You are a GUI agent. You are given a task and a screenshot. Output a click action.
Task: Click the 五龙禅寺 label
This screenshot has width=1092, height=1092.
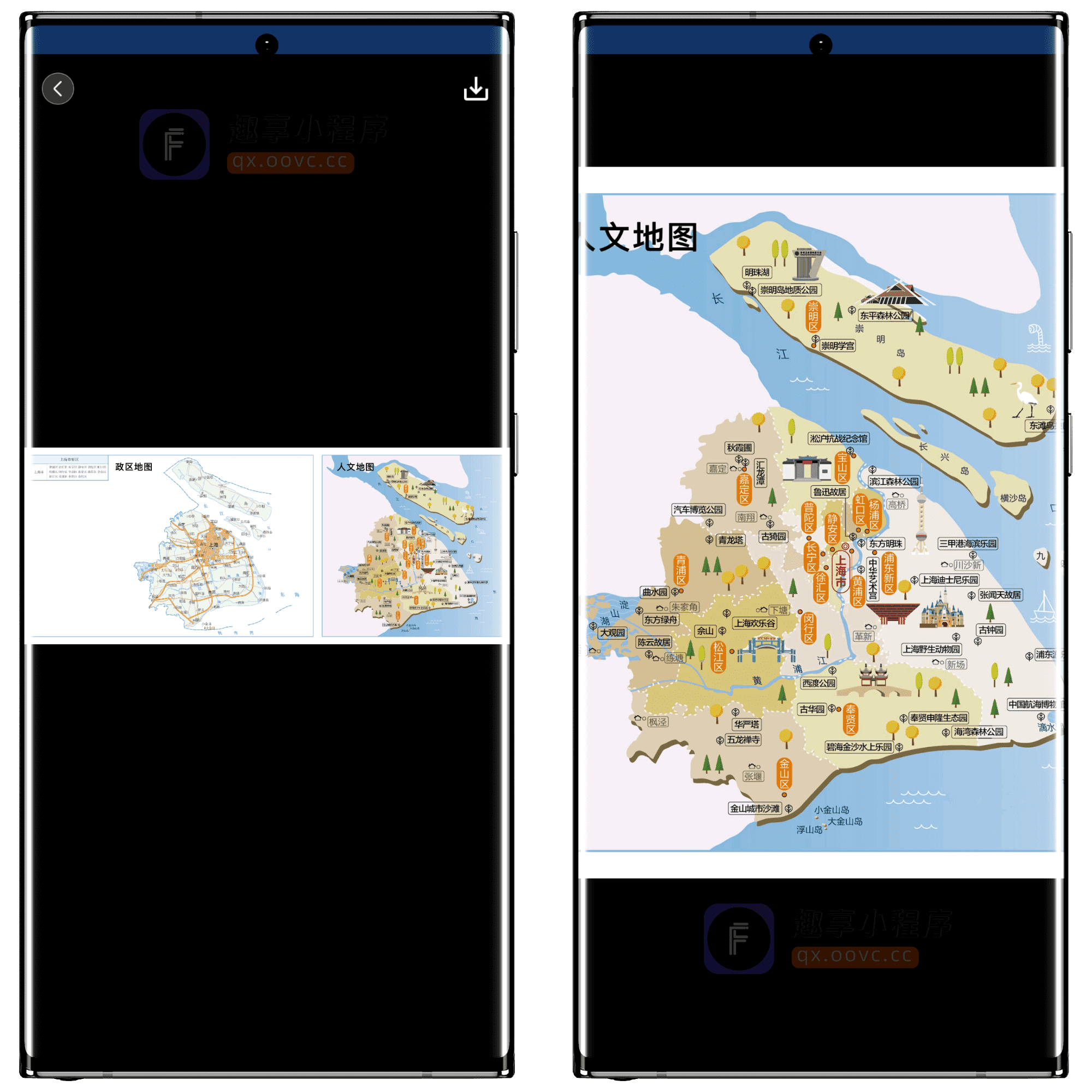point(743,740)
